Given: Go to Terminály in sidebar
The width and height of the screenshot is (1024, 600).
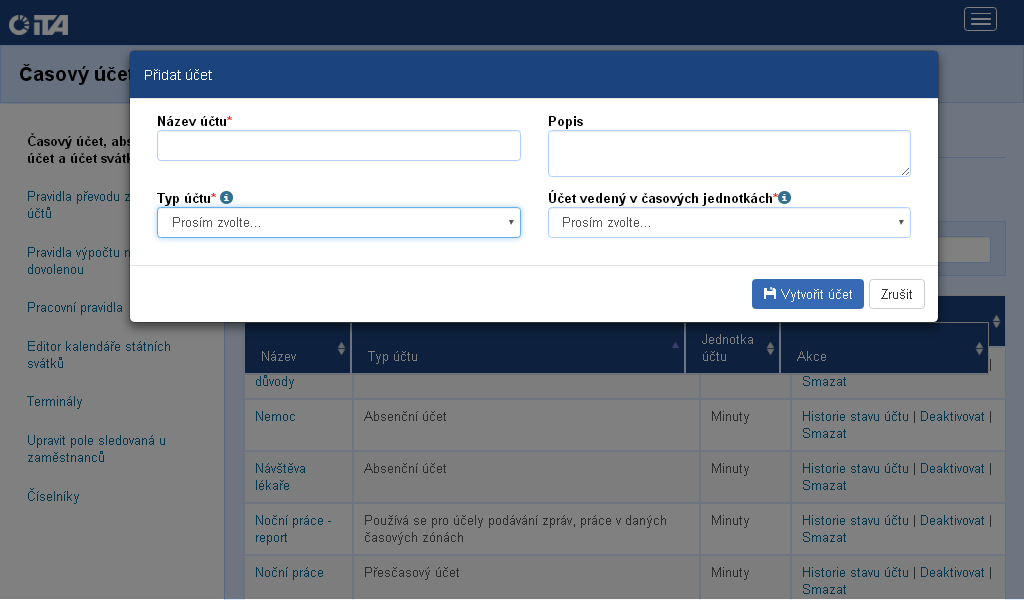Looking at the screenshot, I should (55, 402).
